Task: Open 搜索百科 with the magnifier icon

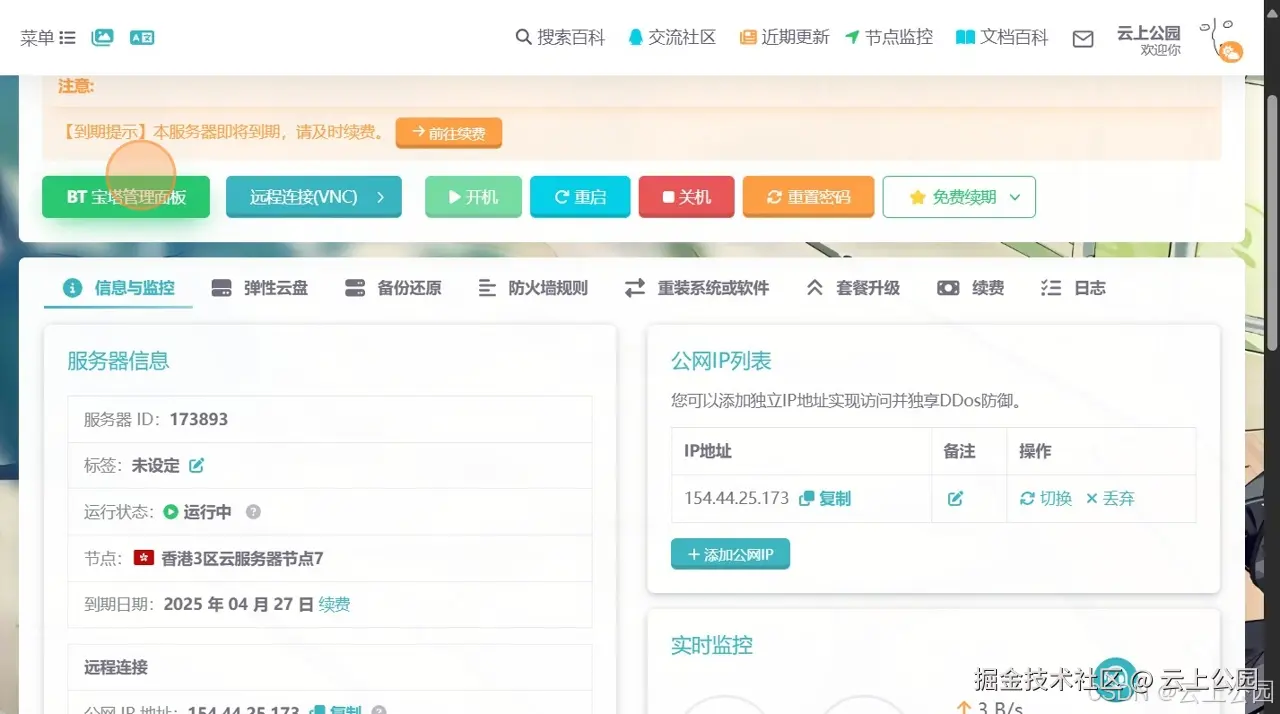Action: pos(559,37)
